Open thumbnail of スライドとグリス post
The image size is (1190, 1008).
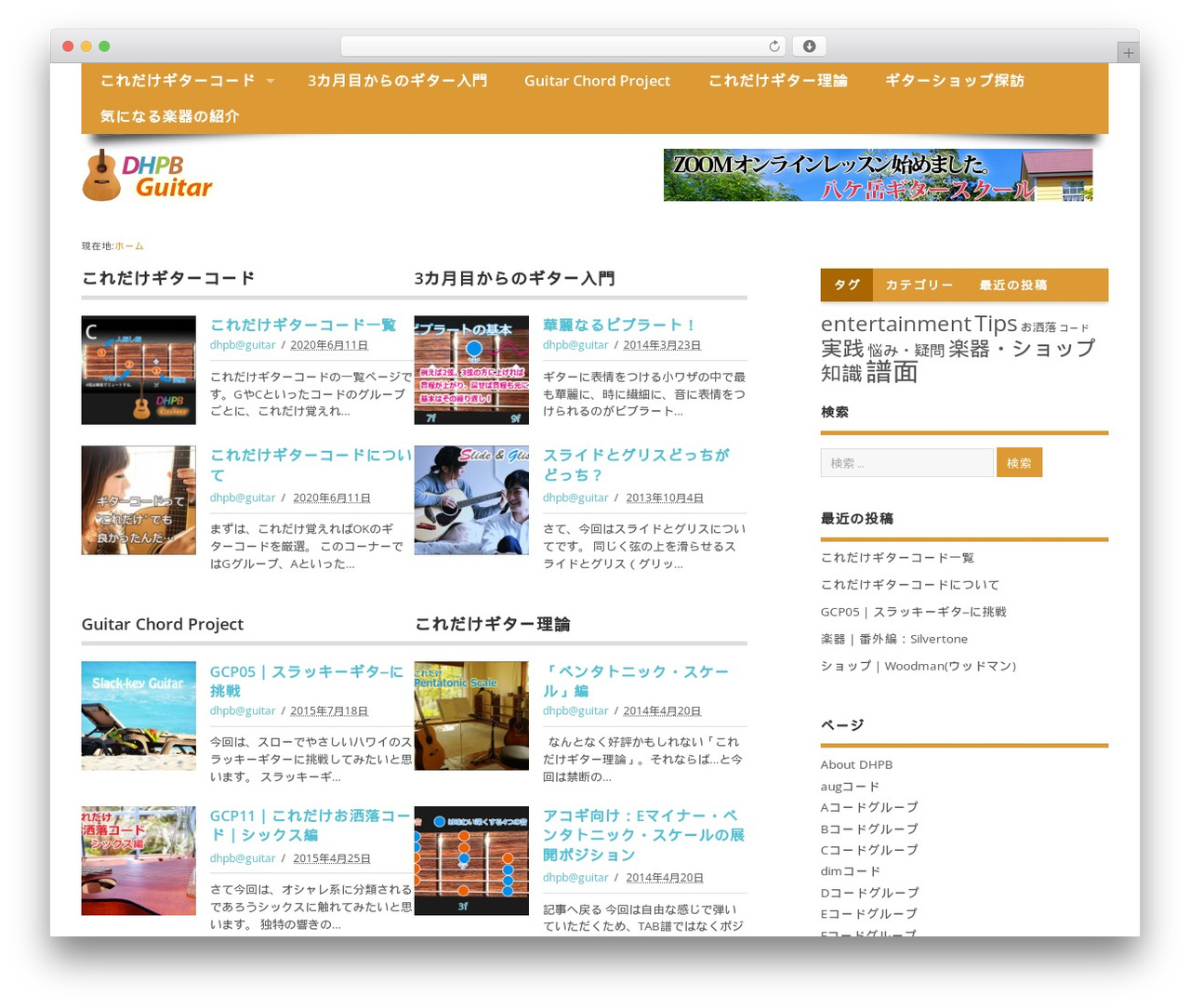[471, 500]
